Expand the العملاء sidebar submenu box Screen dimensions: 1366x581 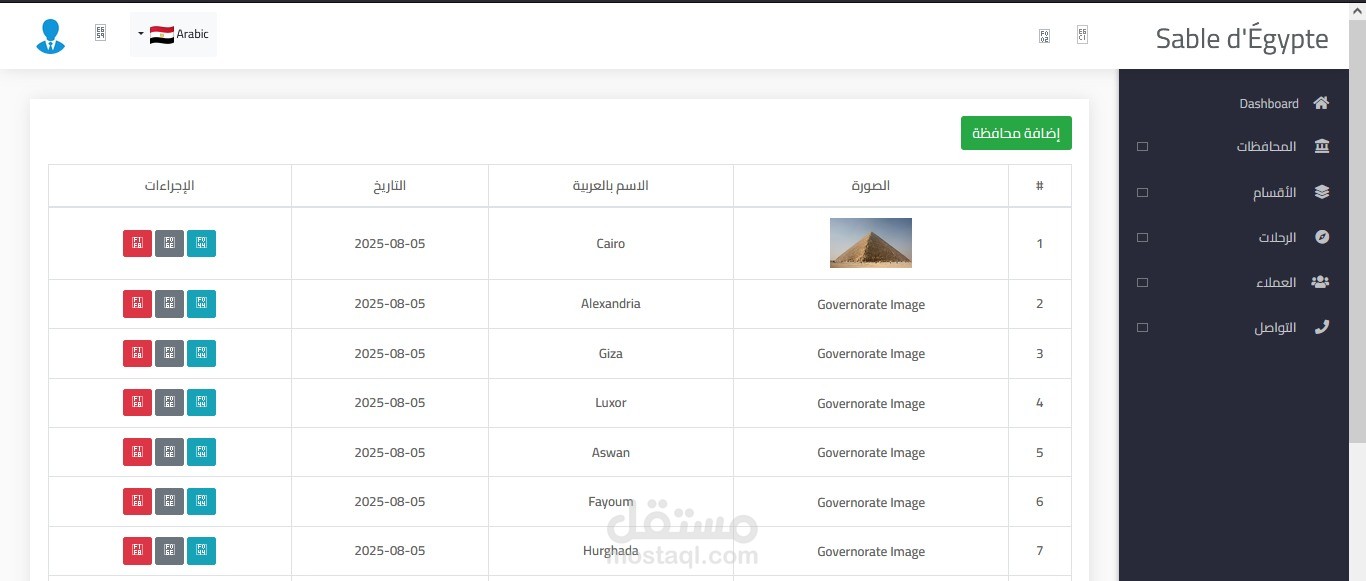[x=1143, y=282]
